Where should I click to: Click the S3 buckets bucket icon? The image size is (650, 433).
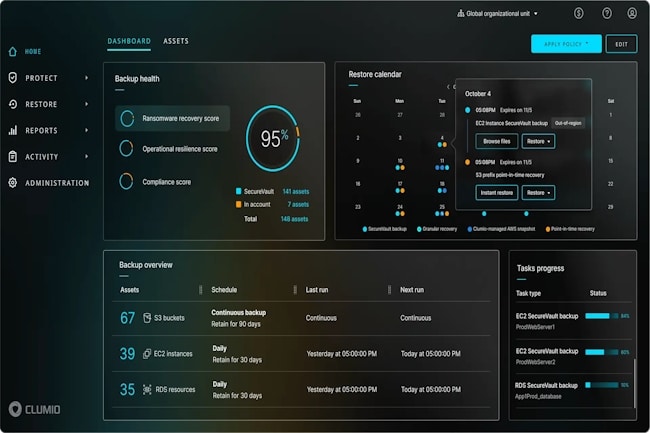click(x=147, y=318)
